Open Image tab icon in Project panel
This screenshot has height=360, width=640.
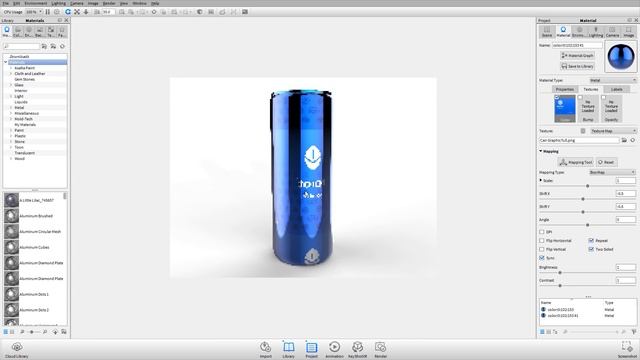[629, 31]
